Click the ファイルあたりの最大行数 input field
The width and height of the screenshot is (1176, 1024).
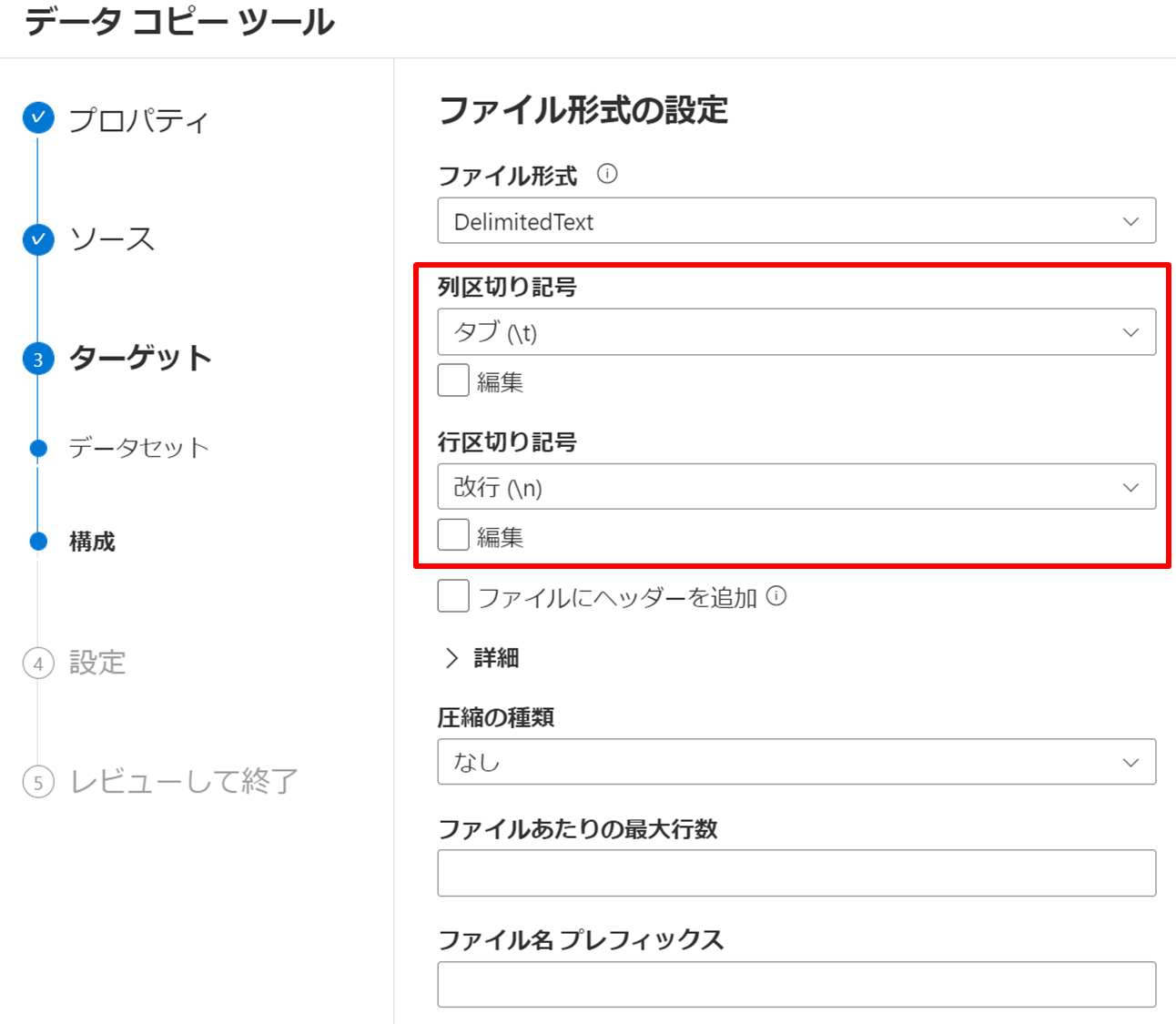[x=796, y=873]
